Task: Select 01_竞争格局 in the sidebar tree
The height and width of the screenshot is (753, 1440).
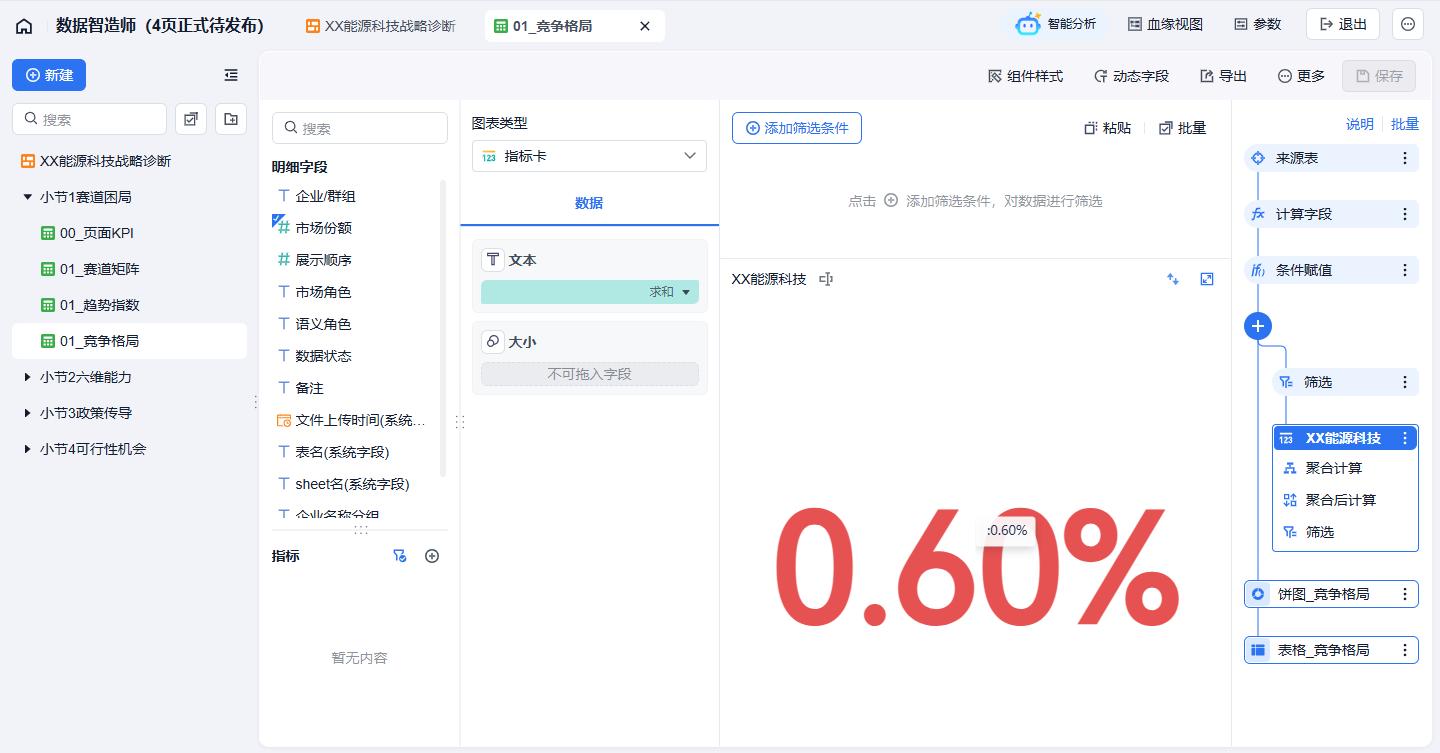Action: click(129, 341)
